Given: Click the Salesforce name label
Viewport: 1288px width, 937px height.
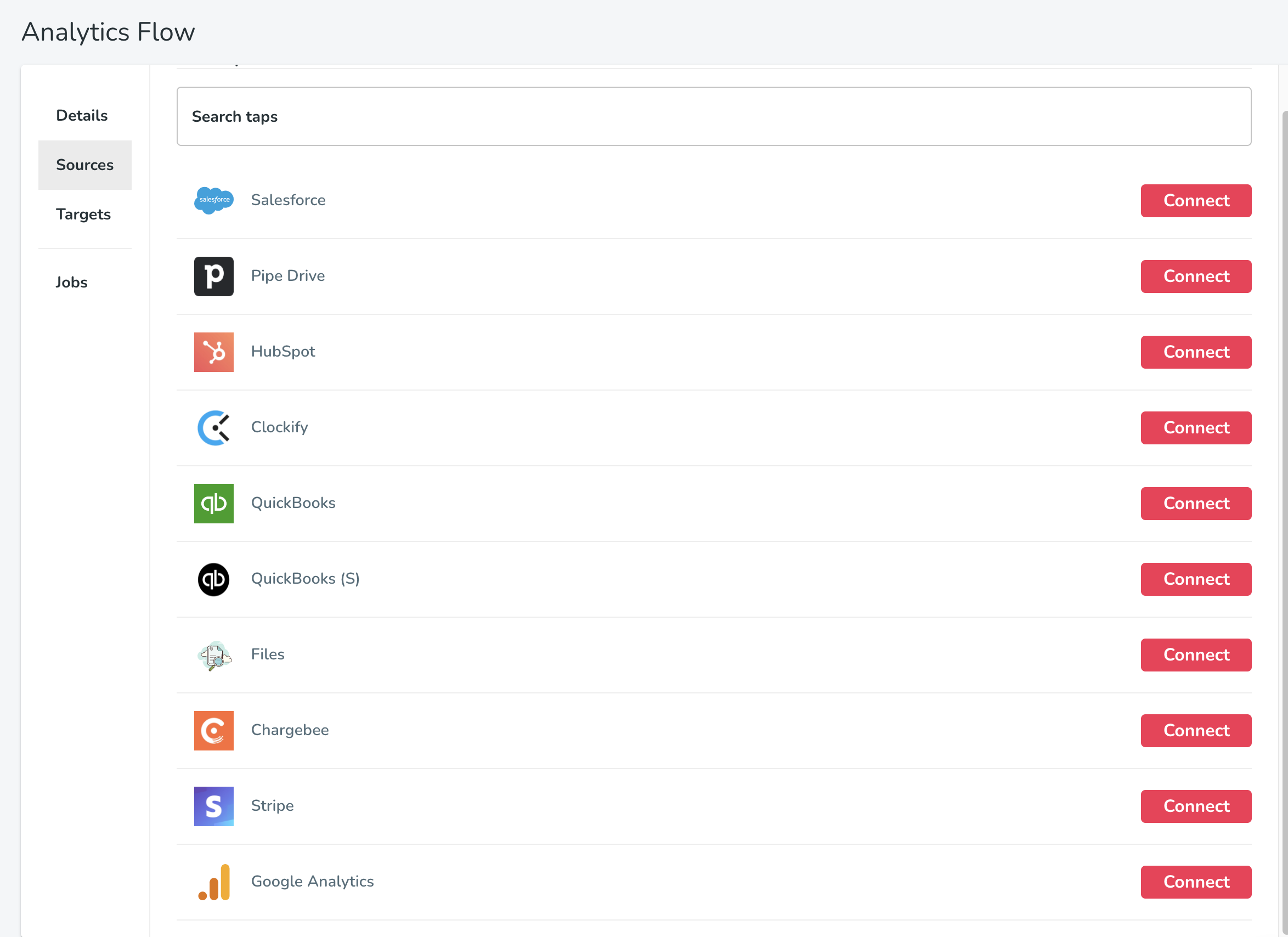Looking at the screenshot, I should tap(288, 200).
